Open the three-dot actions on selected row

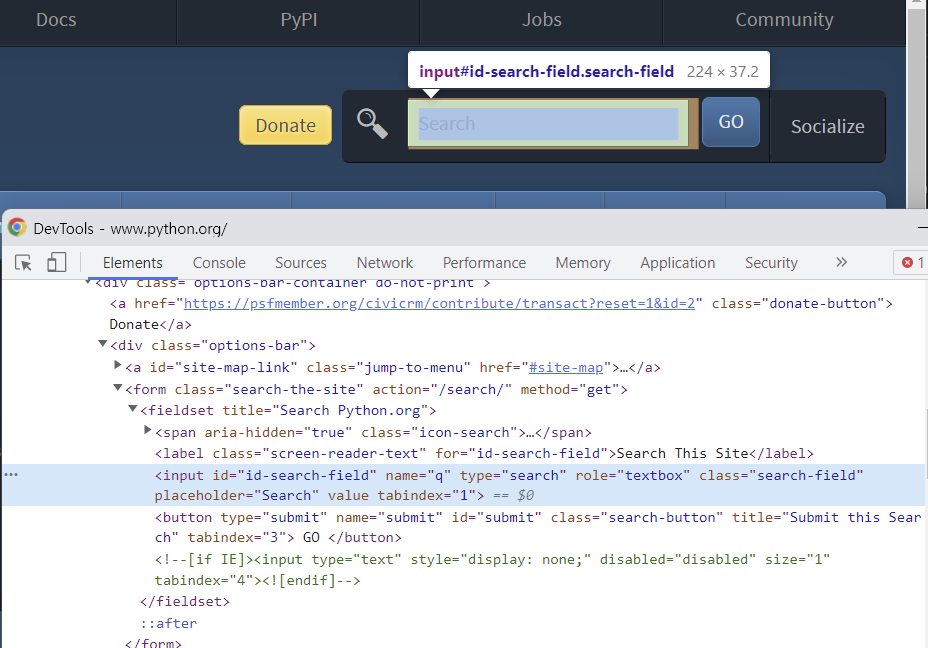(x=11, y=475)
